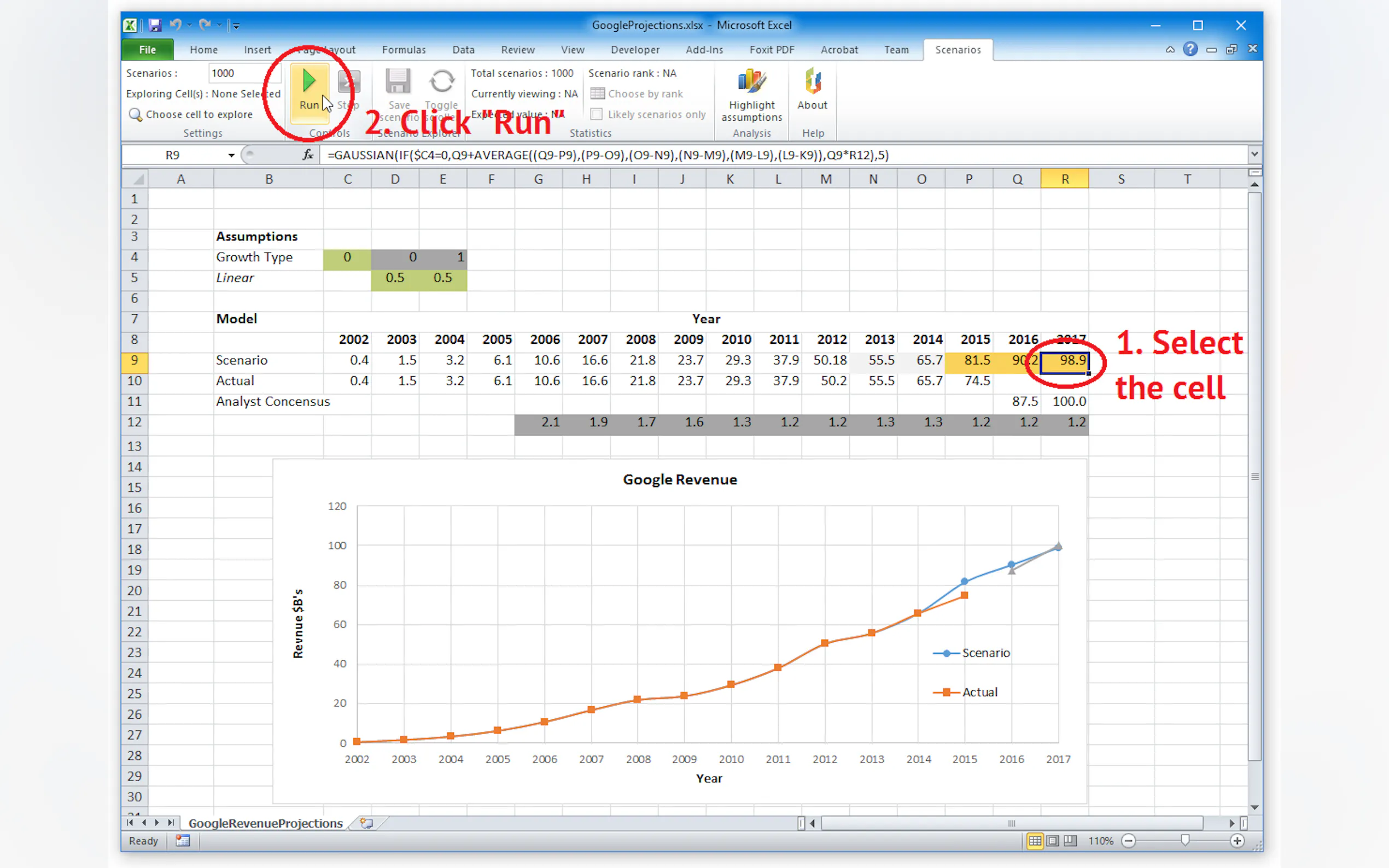1389x868 pixels.
Task: Click the zoom in plus button
Action: (1237, 841)
